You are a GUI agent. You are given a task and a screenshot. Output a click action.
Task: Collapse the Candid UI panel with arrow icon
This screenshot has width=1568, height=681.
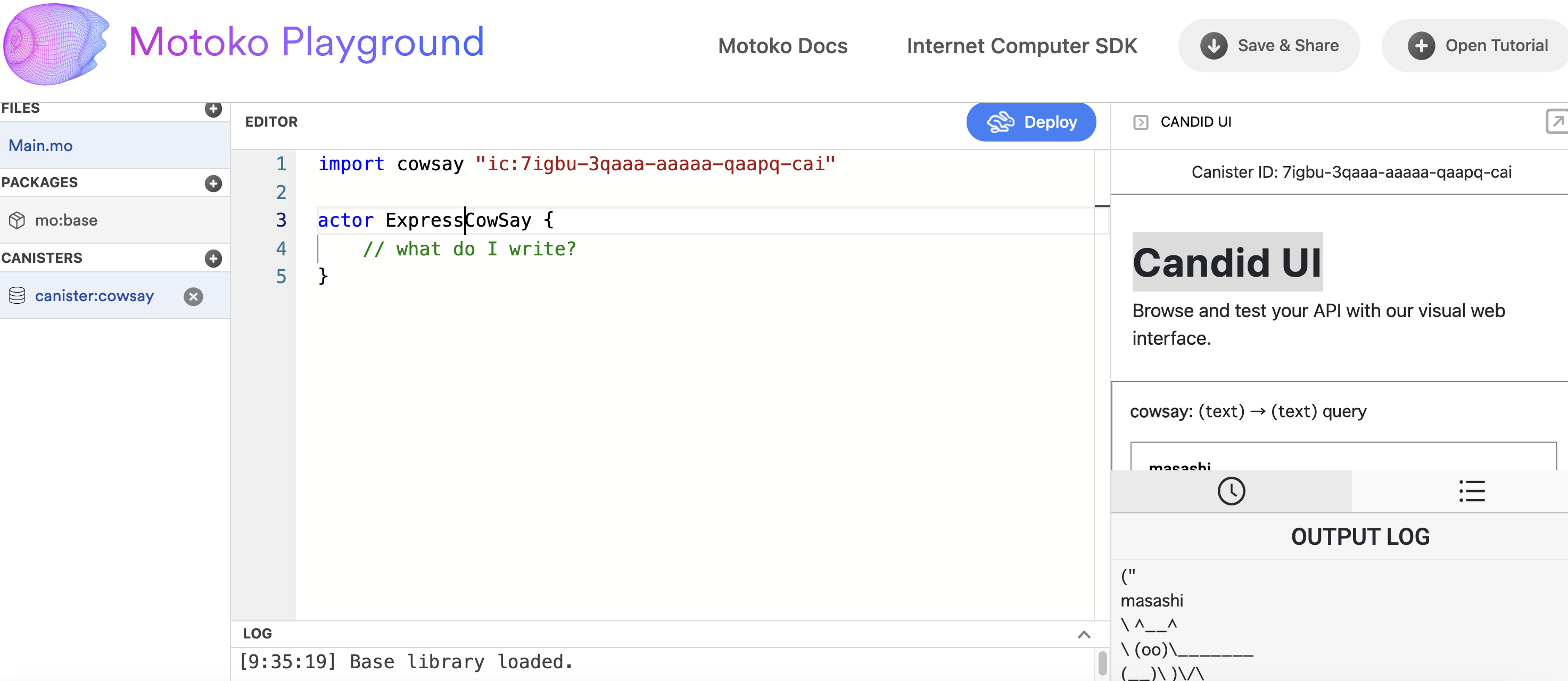pyautogui.click(x=1140, y=122)
